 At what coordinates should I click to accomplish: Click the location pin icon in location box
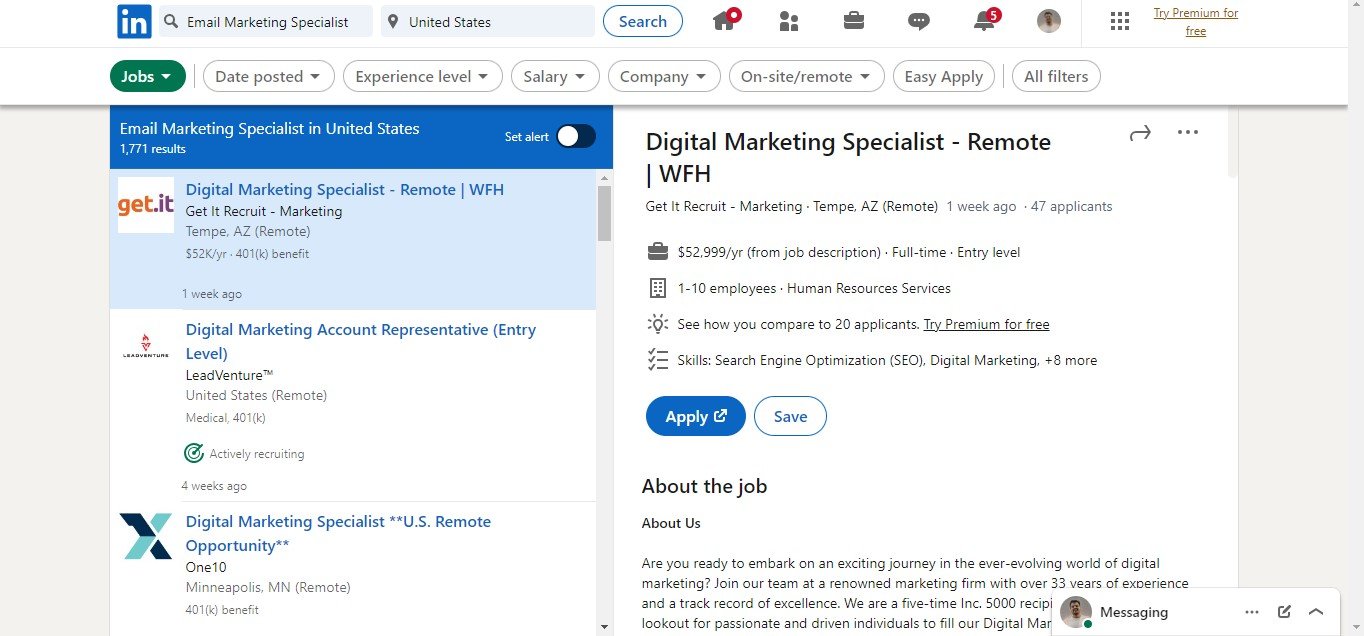point(393,22)
